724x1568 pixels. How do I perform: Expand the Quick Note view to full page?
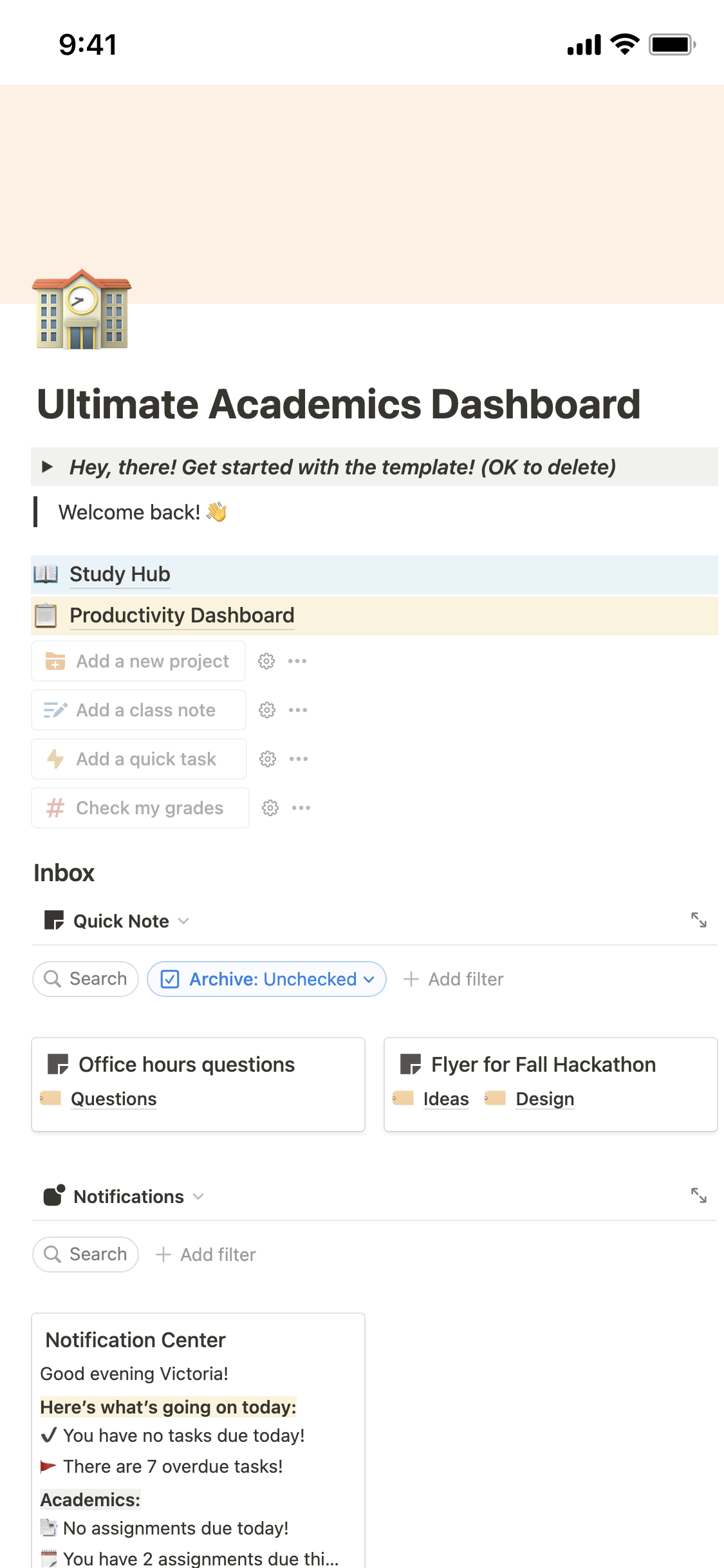[x=698, y=920]
